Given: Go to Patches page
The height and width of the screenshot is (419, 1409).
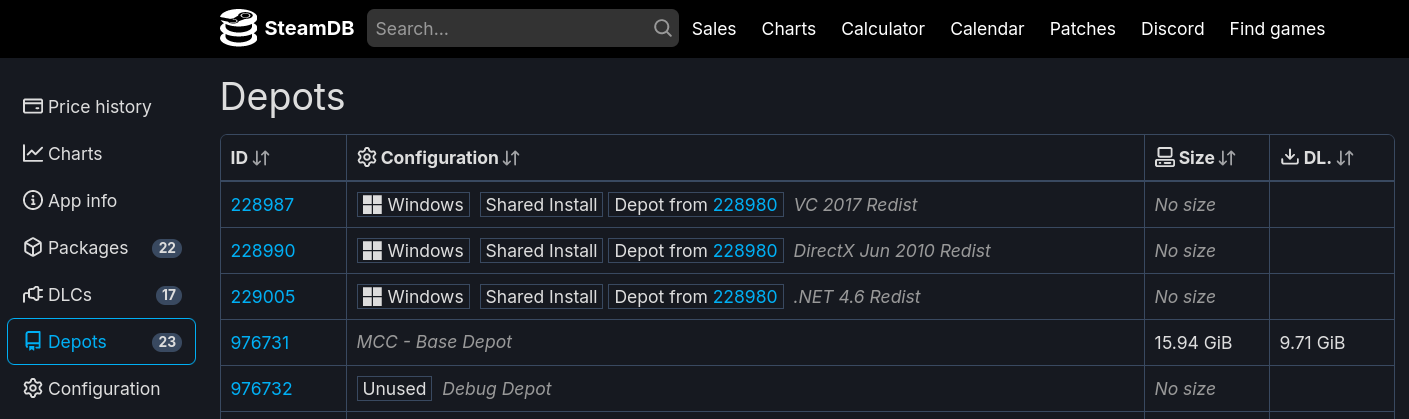Looking at the screenshot, I should coord(1083,29).
